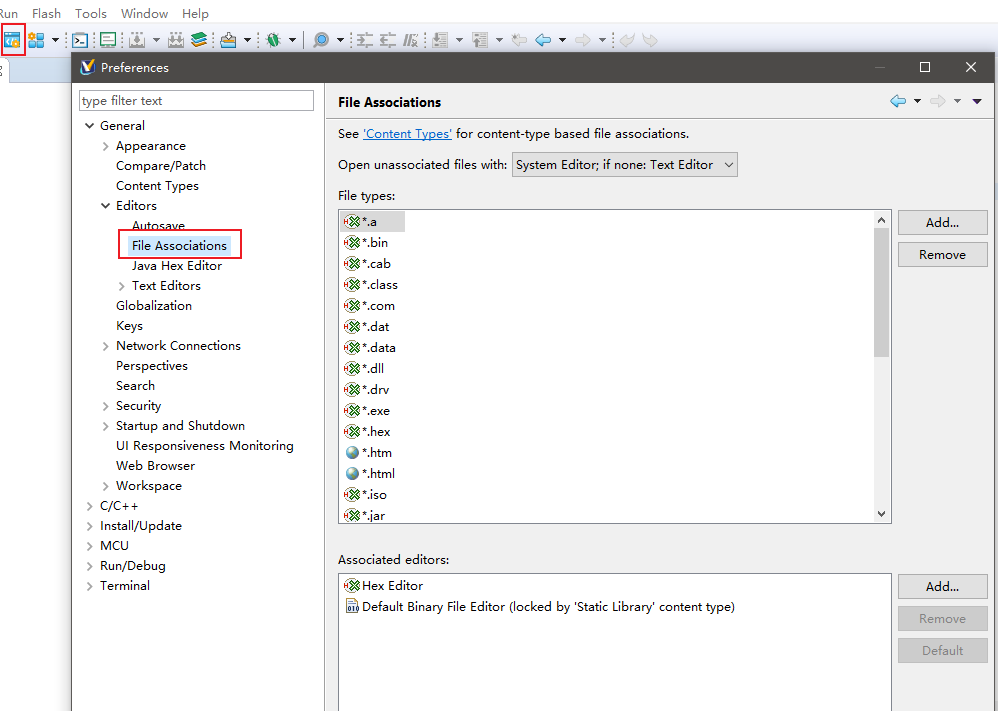Viewport: 998px width, 711px height.
Task: Open the Web Browser preferences page
Action: (155, 466)
